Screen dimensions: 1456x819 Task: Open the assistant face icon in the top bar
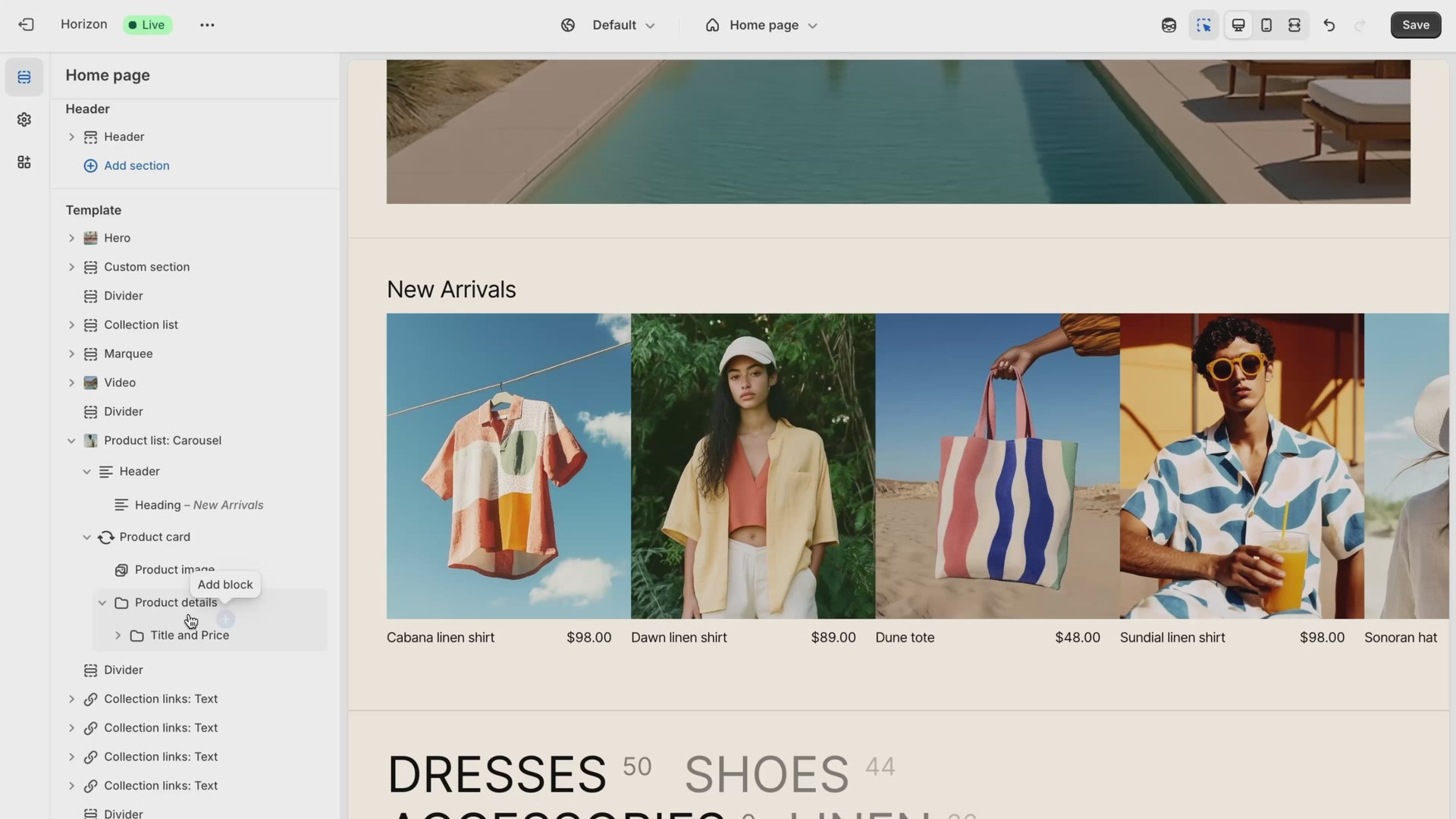click(x=1169, y=25)
